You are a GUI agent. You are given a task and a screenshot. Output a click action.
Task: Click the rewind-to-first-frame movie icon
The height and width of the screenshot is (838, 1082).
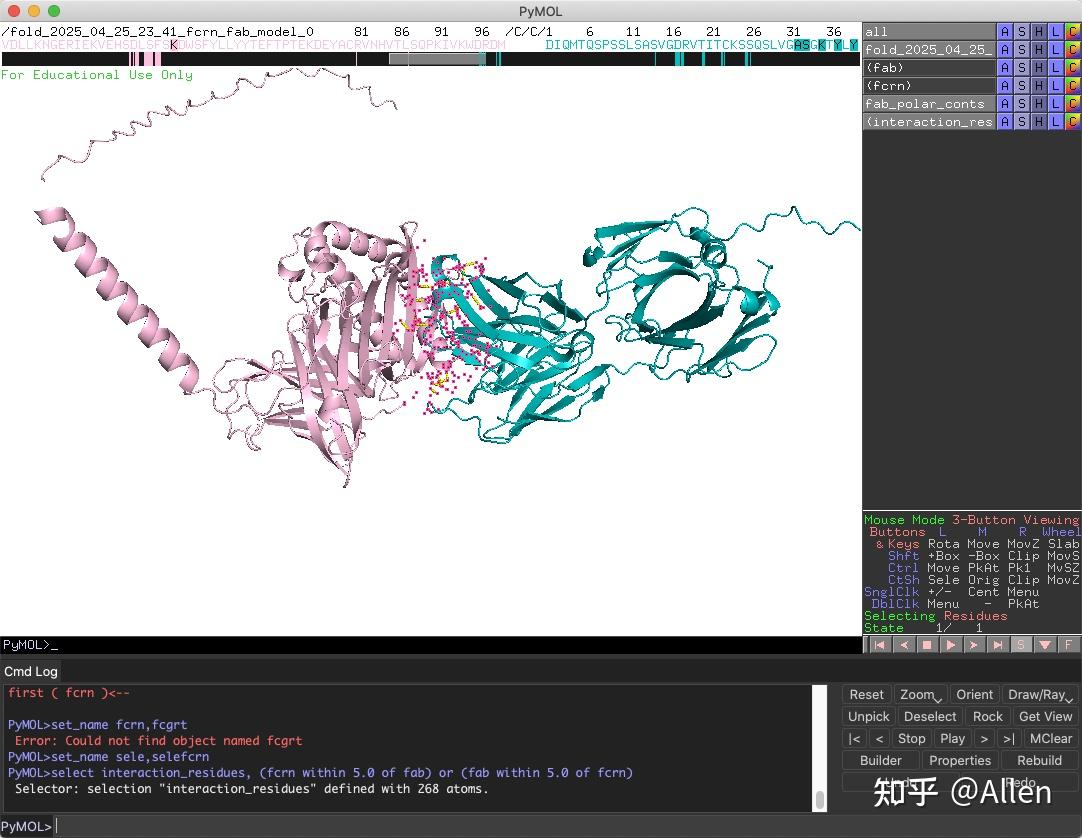click(x=878, y=644)
